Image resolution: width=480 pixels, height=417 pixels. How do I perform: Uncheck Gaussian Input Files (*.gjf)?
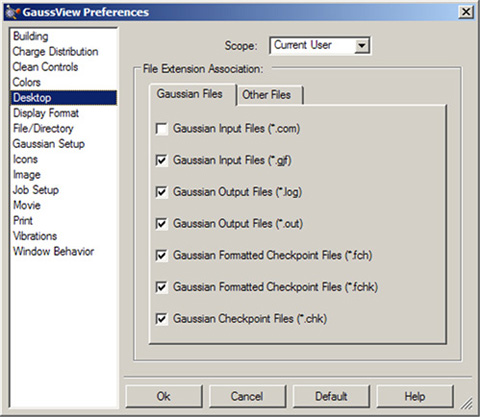(x=162, y=160)
